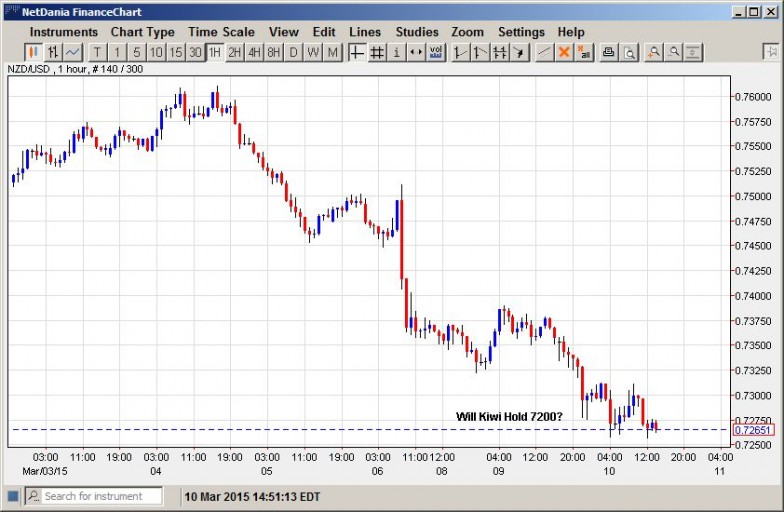This screenshot has height=512, width=784.
Task: Click the 0.76000 price axis label
Action: pos(752,96)
